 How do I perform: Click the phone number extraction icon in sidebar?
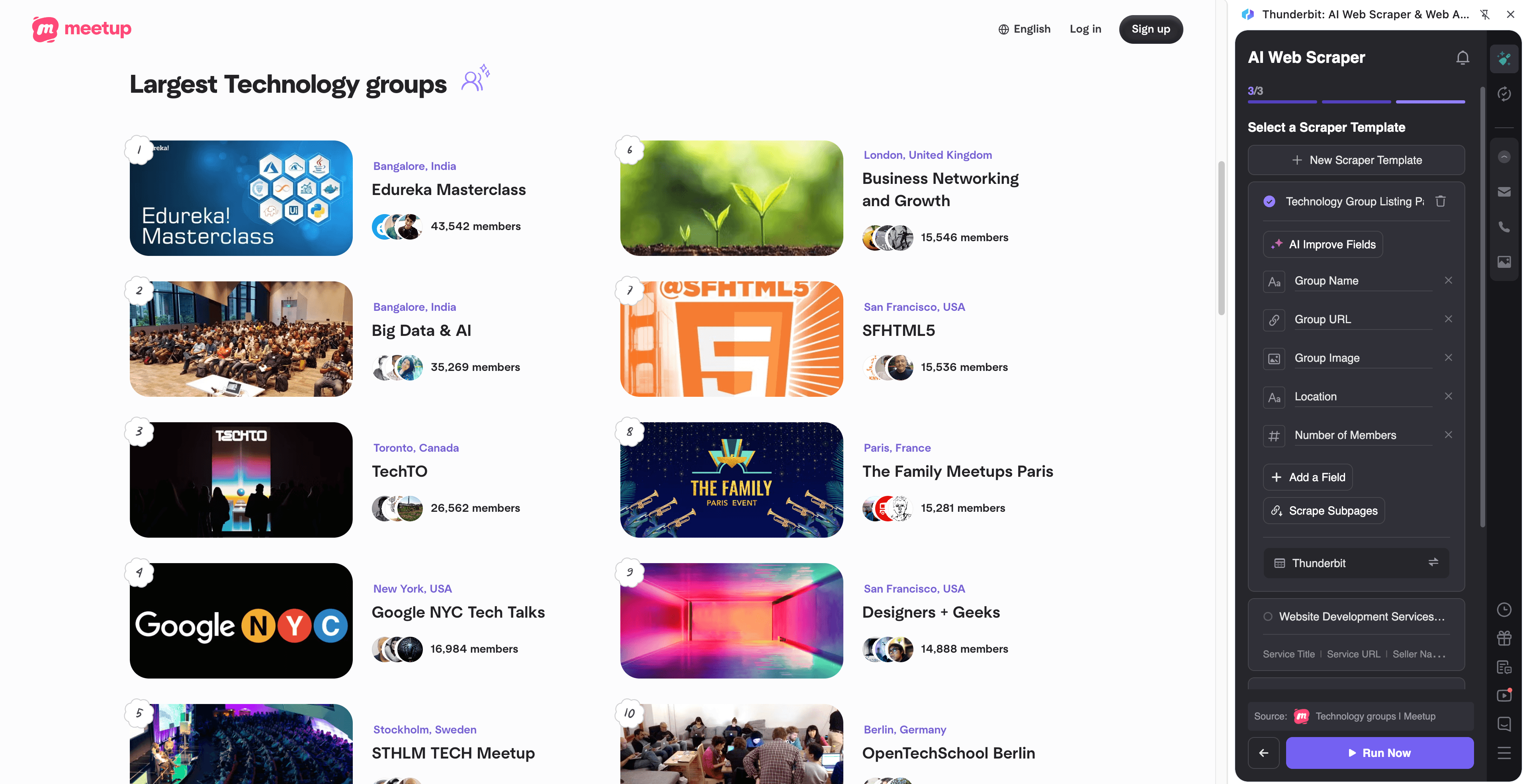(x=1504, y=226)
